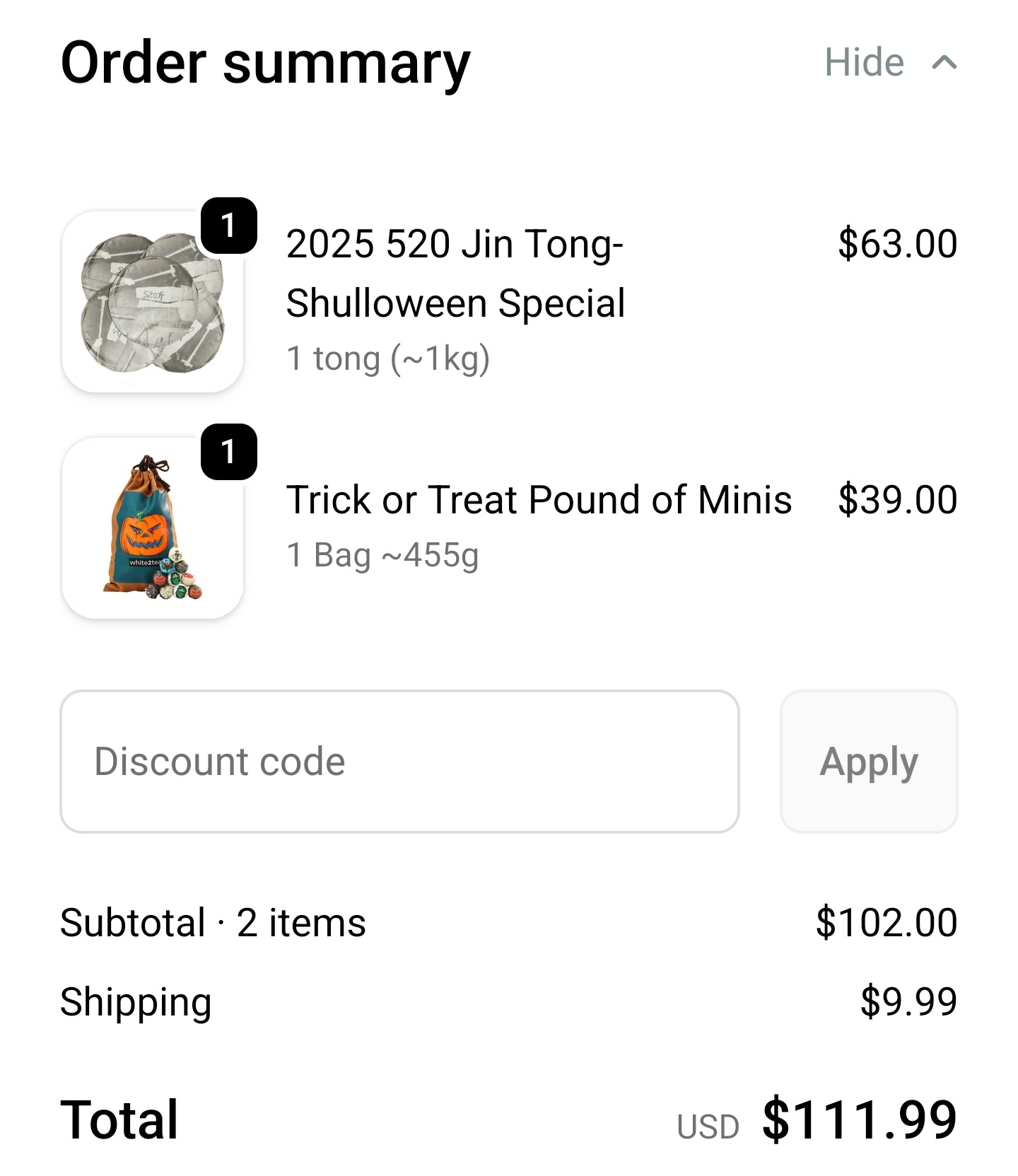1018x1176 pixels.
Task: Click the $63.00 item price
Action: pyautogui.click(x=897, y=244)
